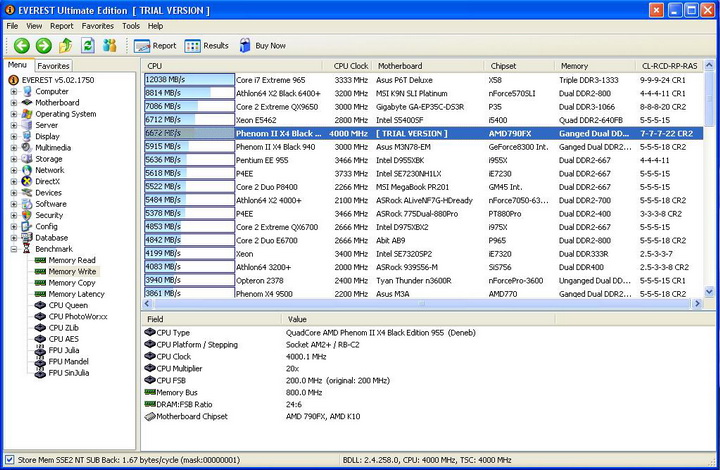Expand the Computer tree node
Screen dimensions: 720x470
point(14,91)
